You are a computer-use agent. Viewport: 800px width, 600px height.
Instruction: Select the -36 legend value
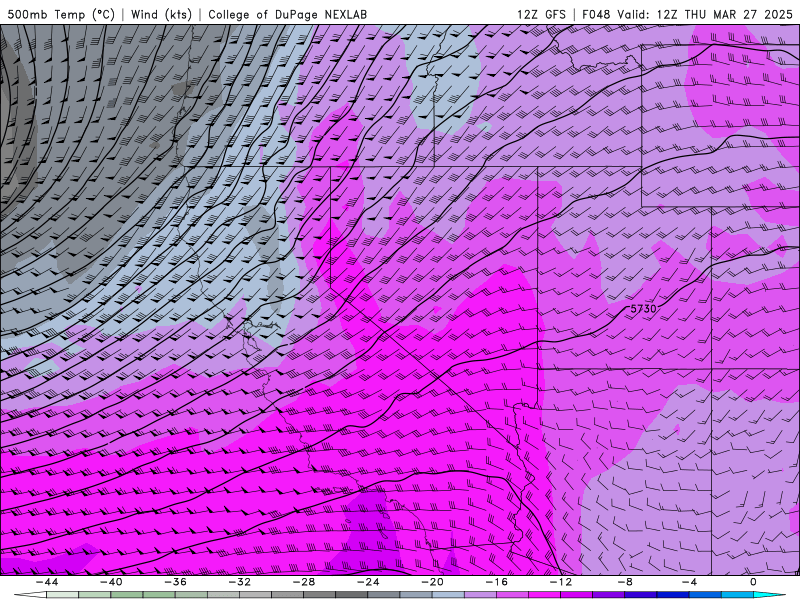[x=175, y=582]
